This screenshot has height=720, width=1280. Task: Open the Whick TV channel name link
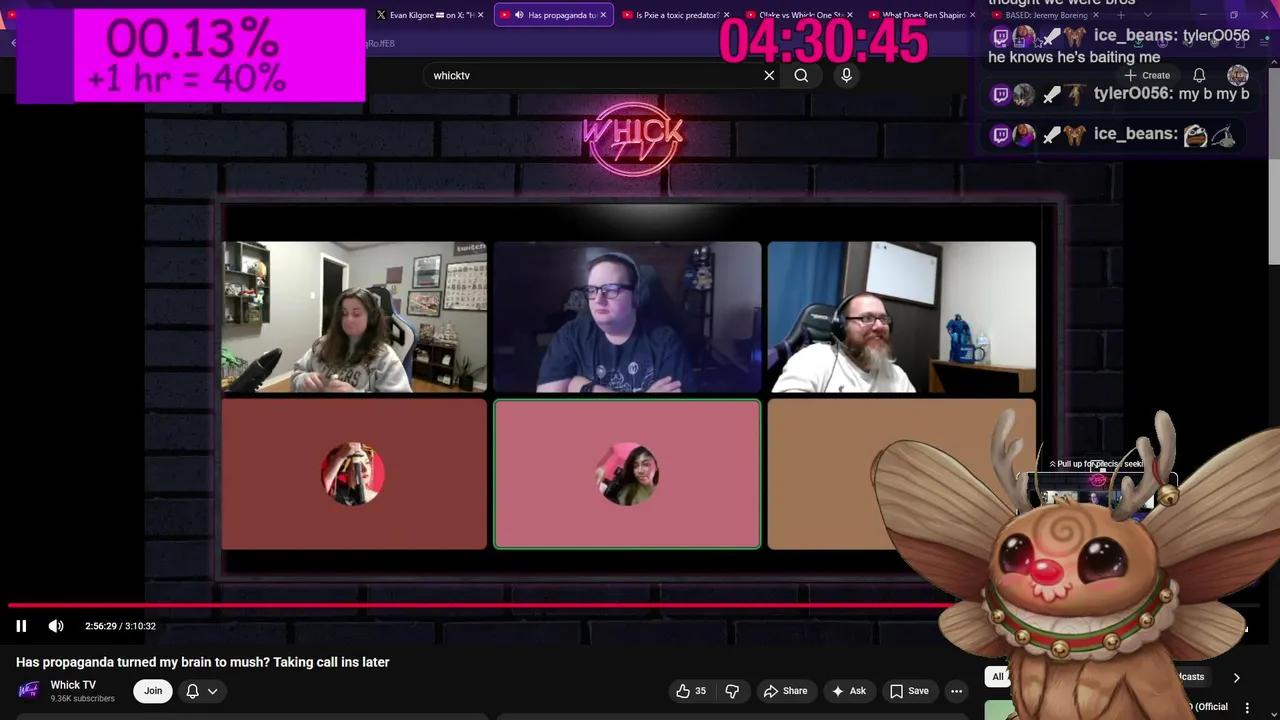(73, 685)
